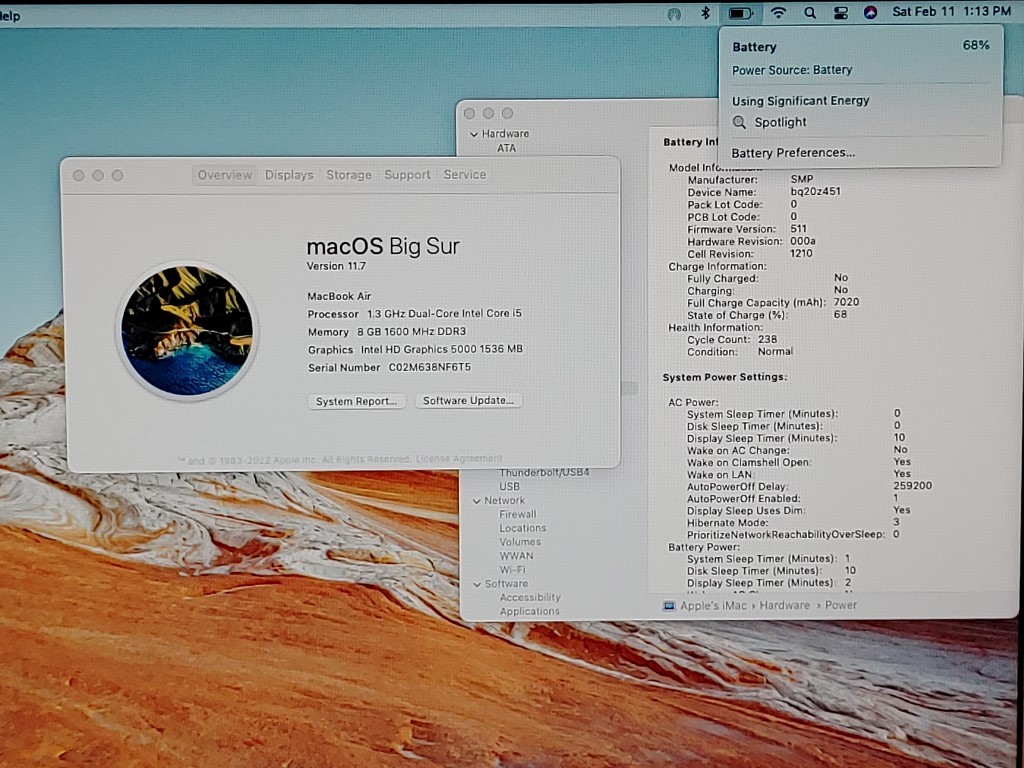Collapse the Hardware section in System Report
The width and height of the screenshot is (1024, 768).
(x=474, y=134)
